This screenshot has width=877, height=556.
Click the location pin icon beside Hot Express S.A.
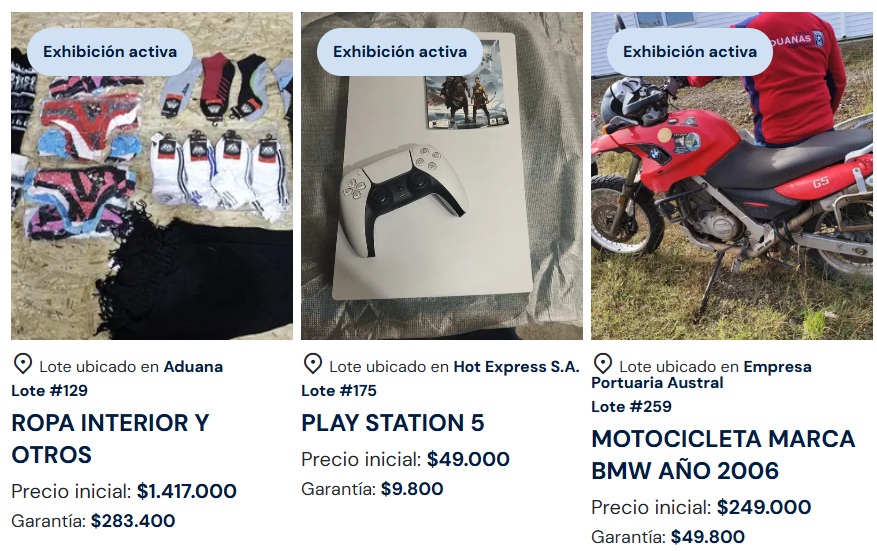313,364
